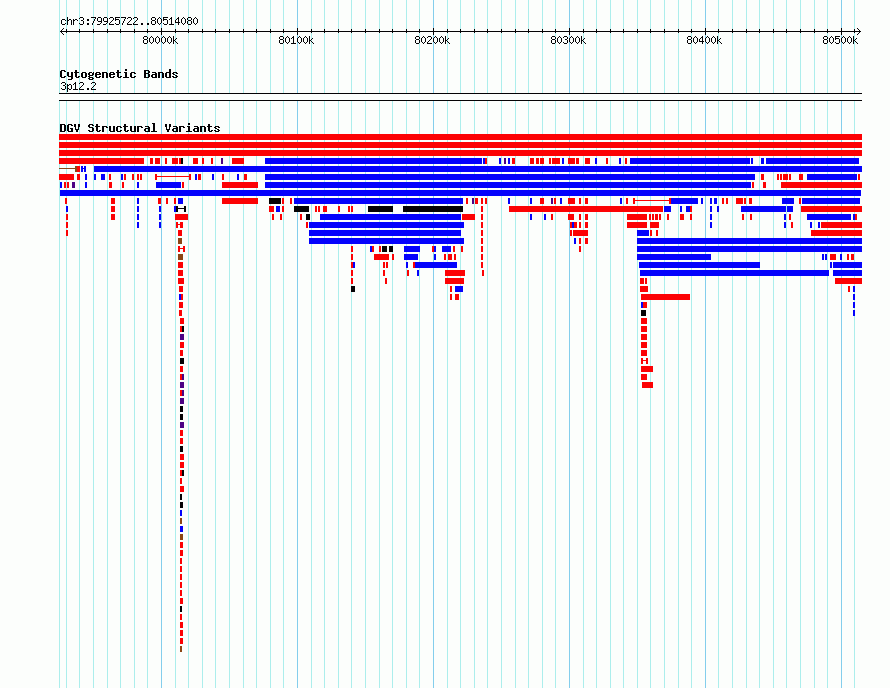Click short blue bar from 79997k to 80015k
This screenshot has height=688, width=890.
[169, 185]
